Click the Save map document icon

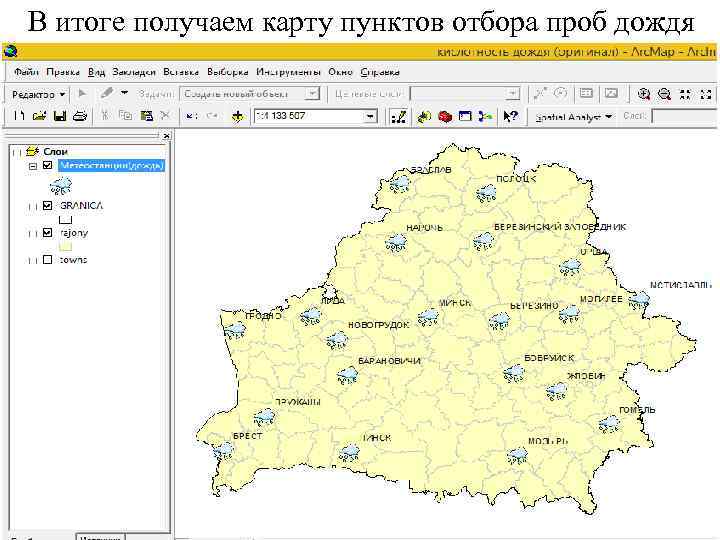(x=60, y=117)
